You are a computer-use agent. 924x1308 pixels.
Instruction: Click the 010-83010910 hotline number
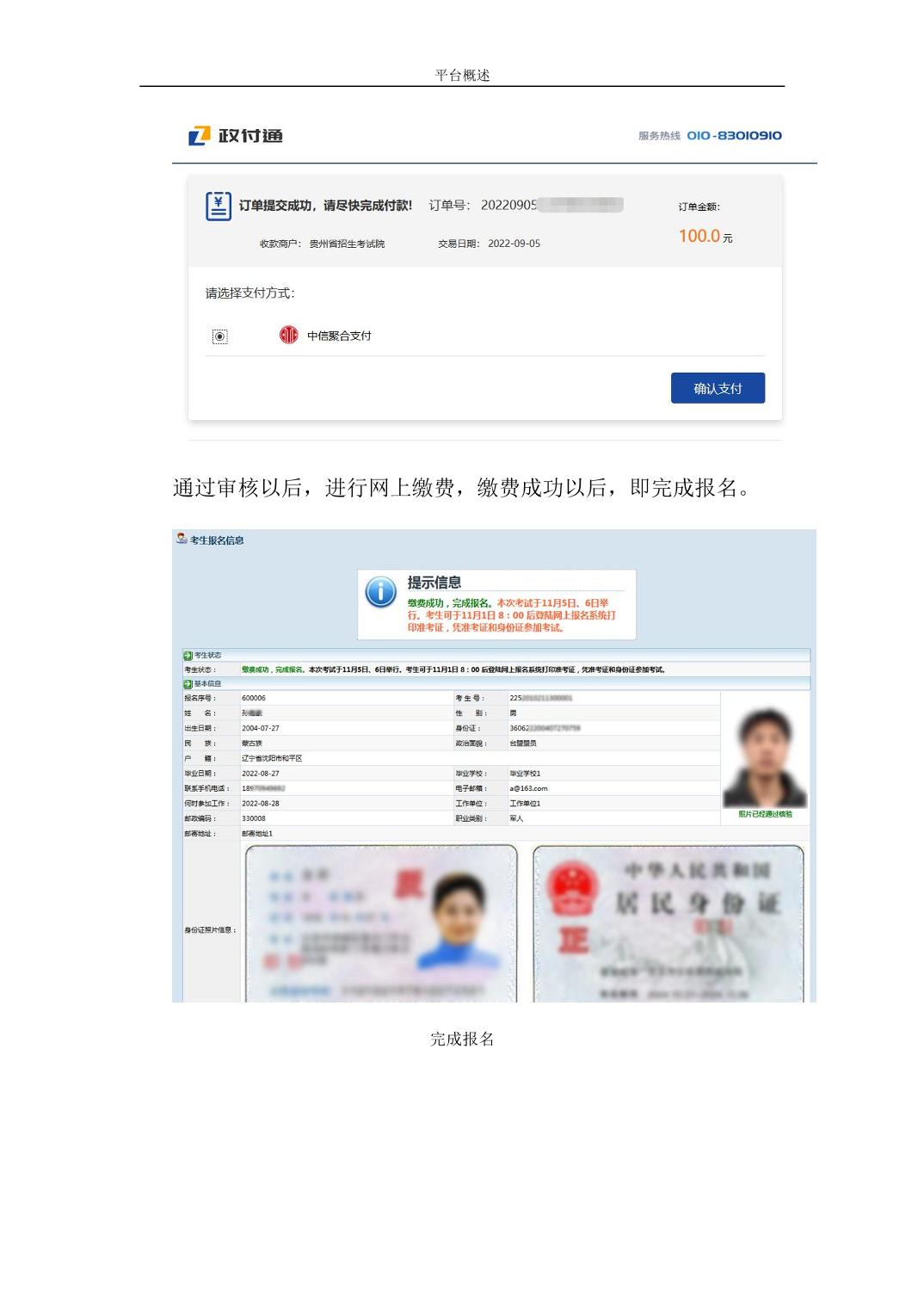click(734, 135)
